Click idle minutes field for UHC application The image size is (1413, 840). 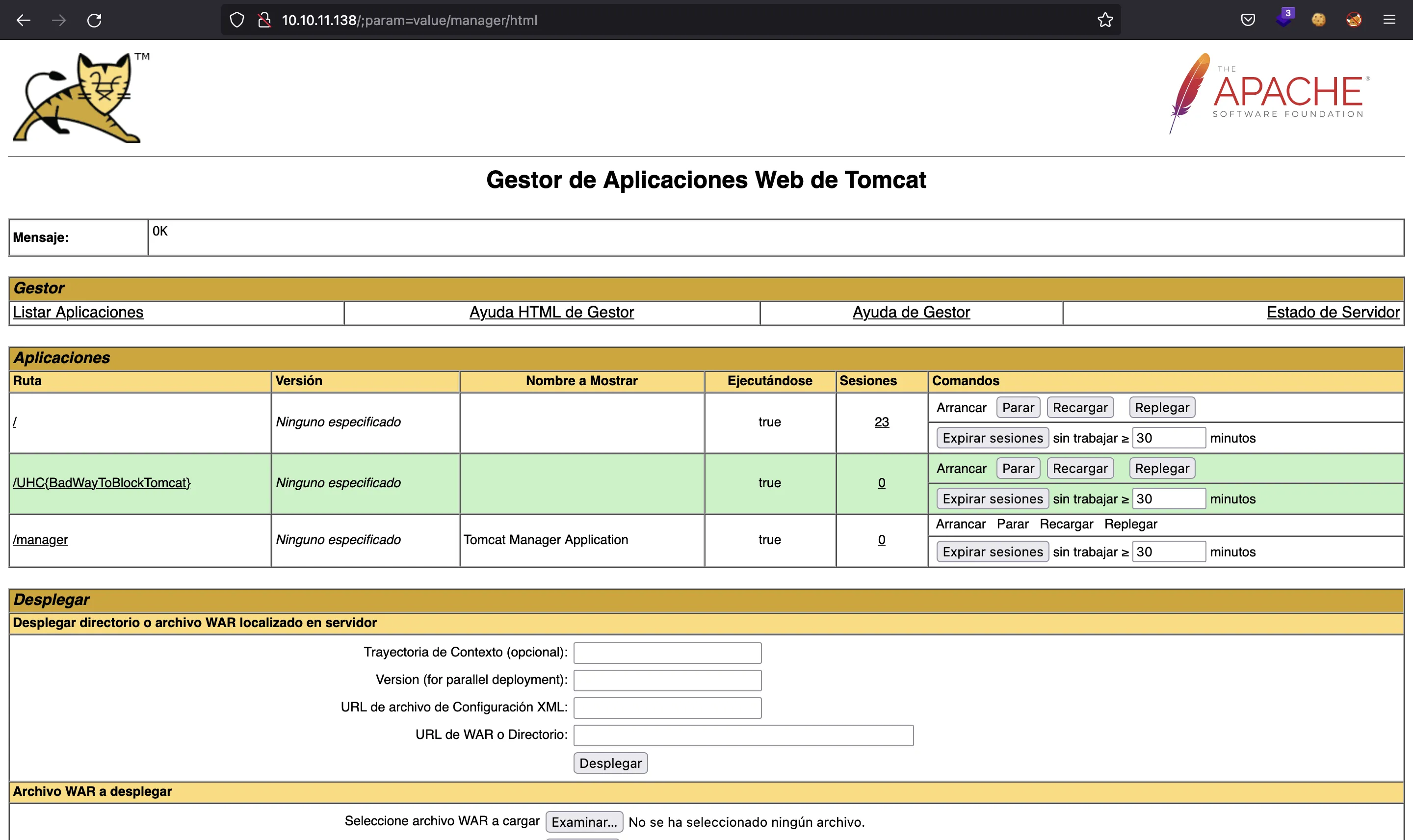tap(1169, 499)
